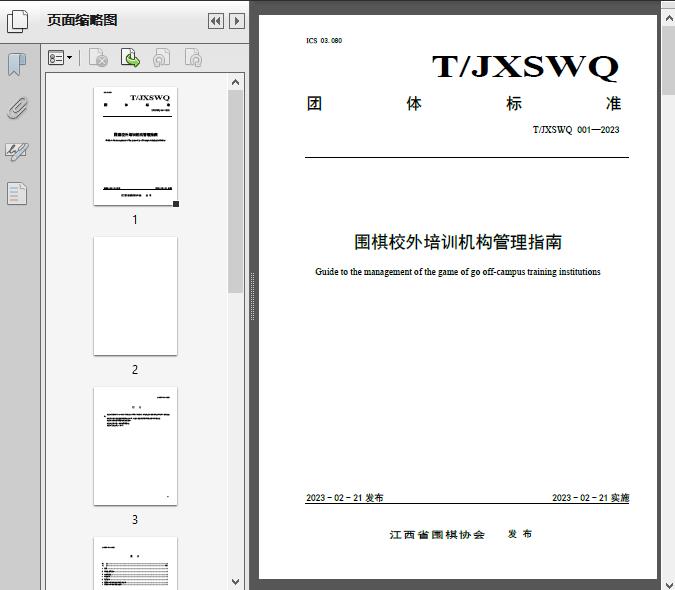The height and width of the screenshot is (590, 675).
Task: Collapse the thumbnail pane with double arrows
Action: click(216, 21)
